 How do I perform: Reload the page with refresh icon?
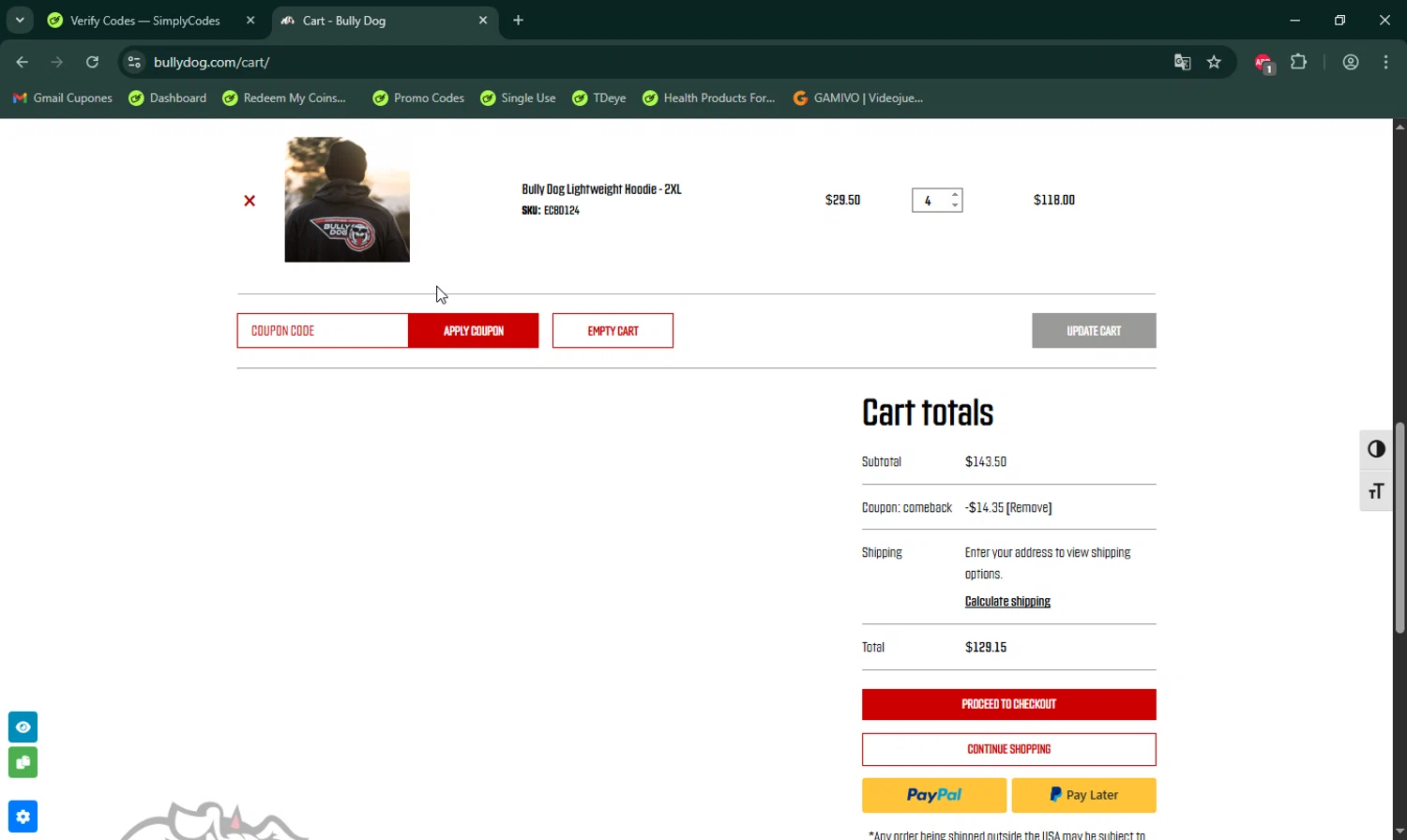[x=92, y=62]
